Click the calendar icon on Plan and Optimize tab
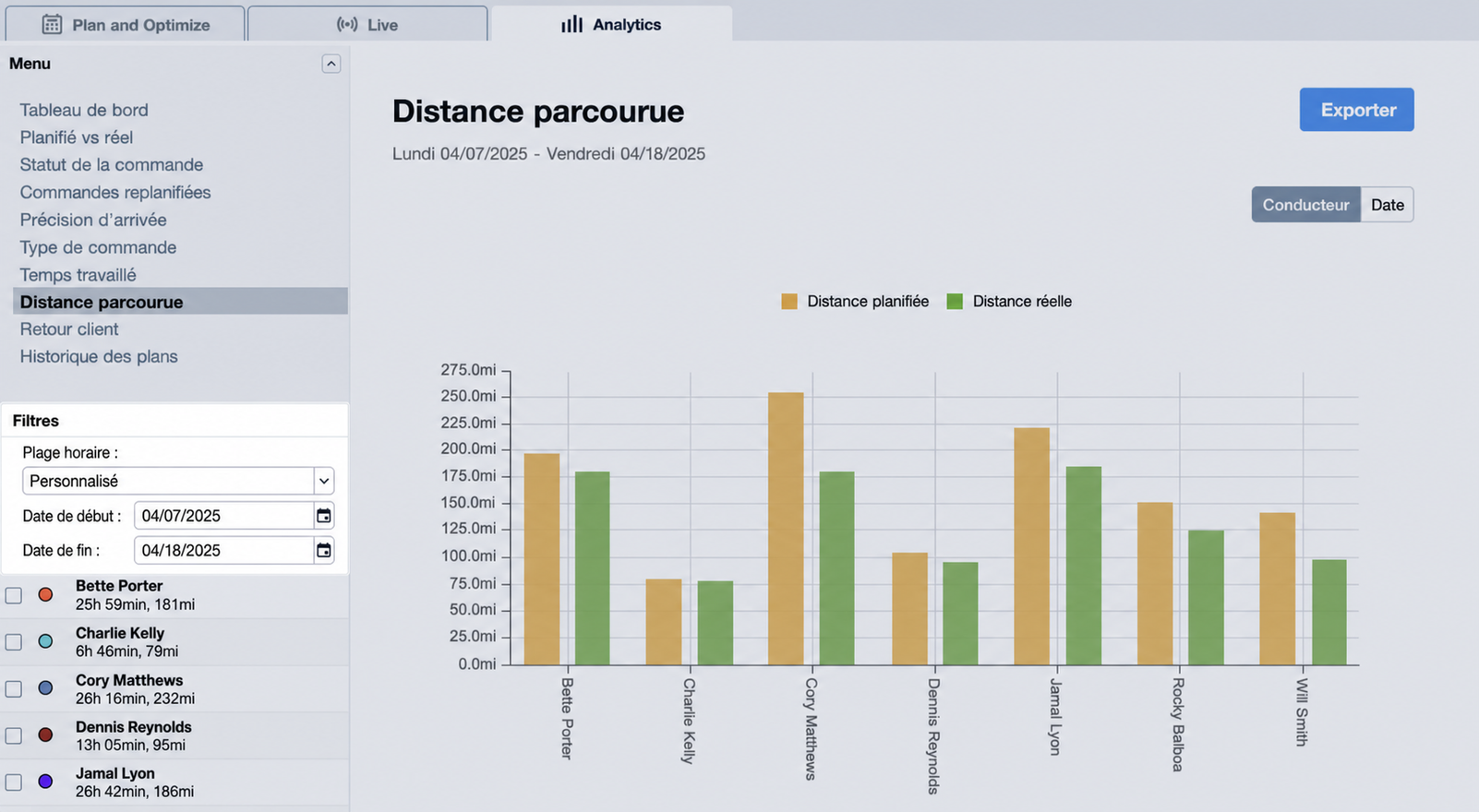 [x=52, y=25]
